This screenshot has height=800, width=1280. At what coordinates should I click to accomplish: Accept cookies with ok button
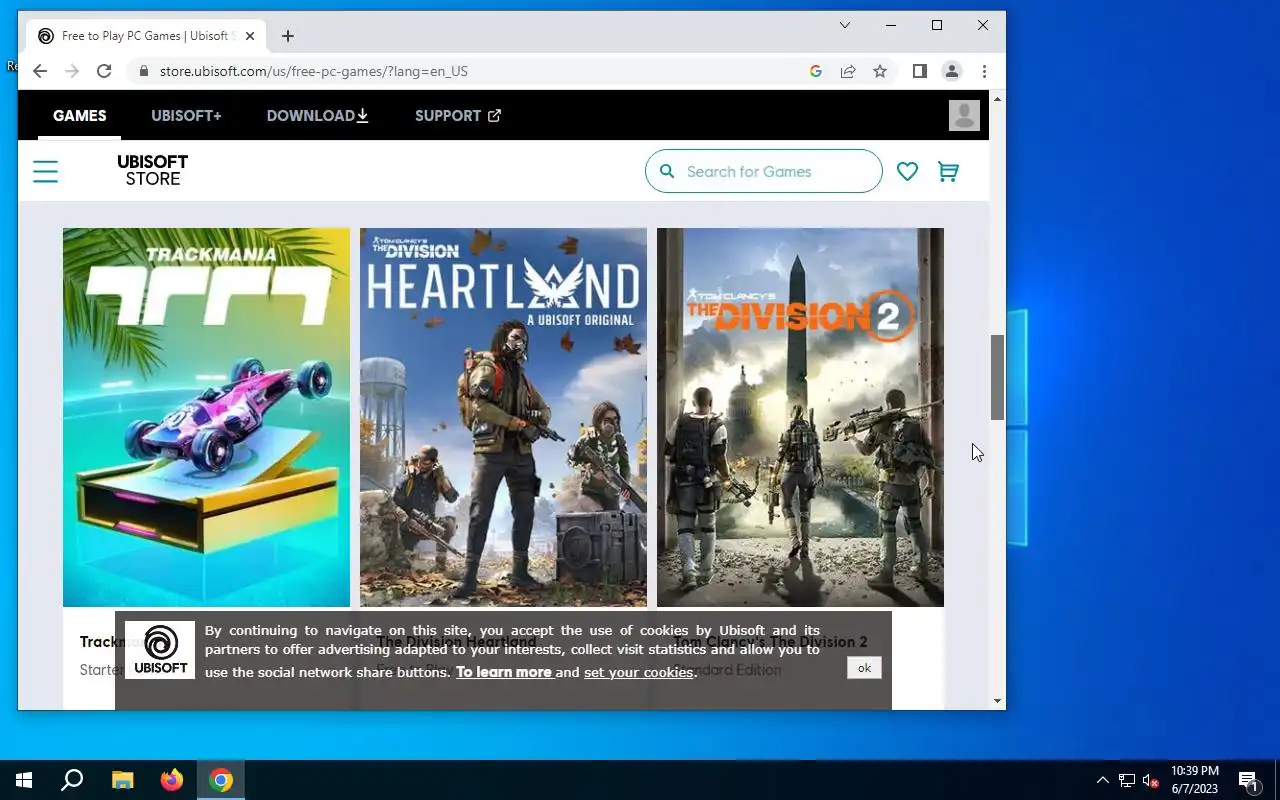[x=864, y=668]
